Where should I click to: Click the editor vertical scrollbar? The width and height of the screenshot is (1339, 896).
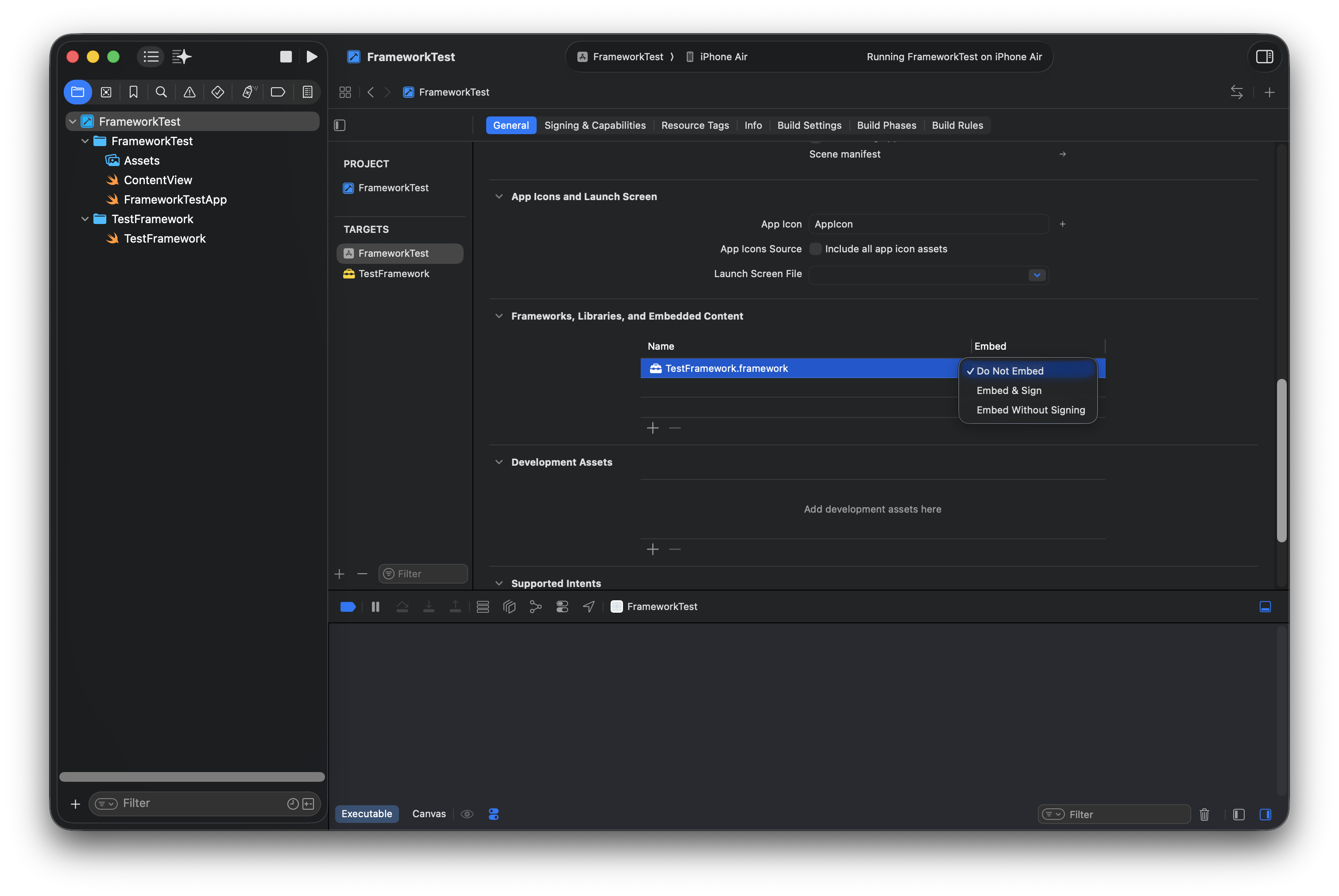[x=1281, y=460]
